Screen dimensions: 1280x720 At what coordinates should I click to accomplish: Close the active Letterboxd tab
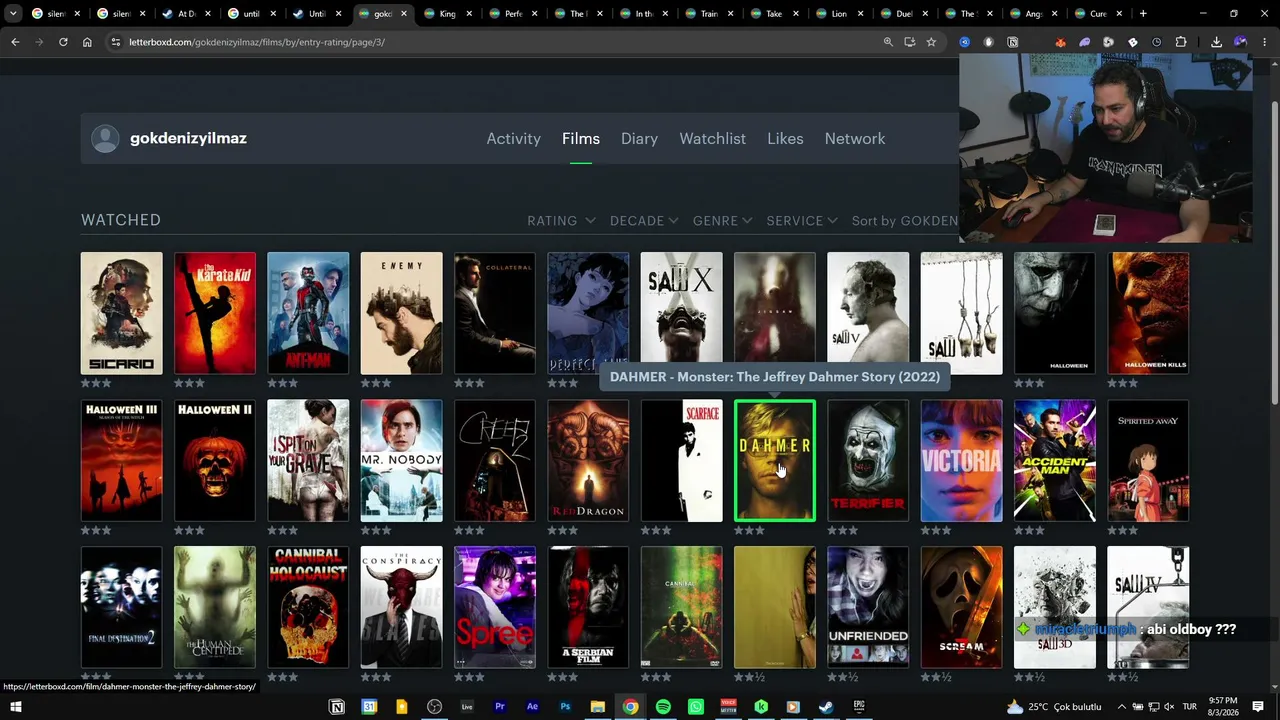tap(404, 14)
